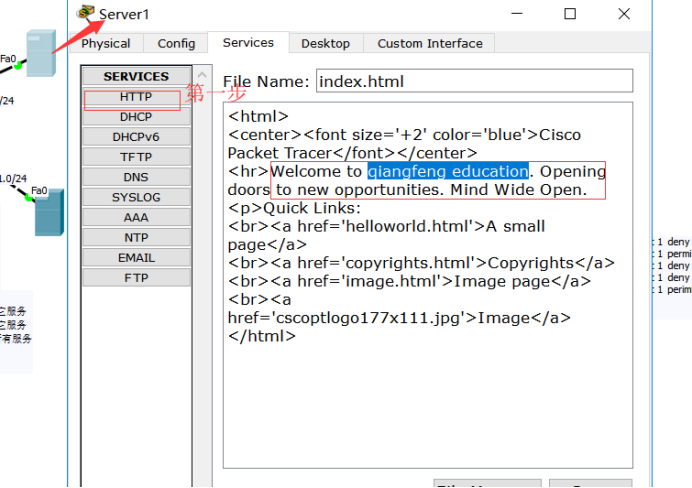
Task: Click the 'File Name:' label
Action: (266, 82)
